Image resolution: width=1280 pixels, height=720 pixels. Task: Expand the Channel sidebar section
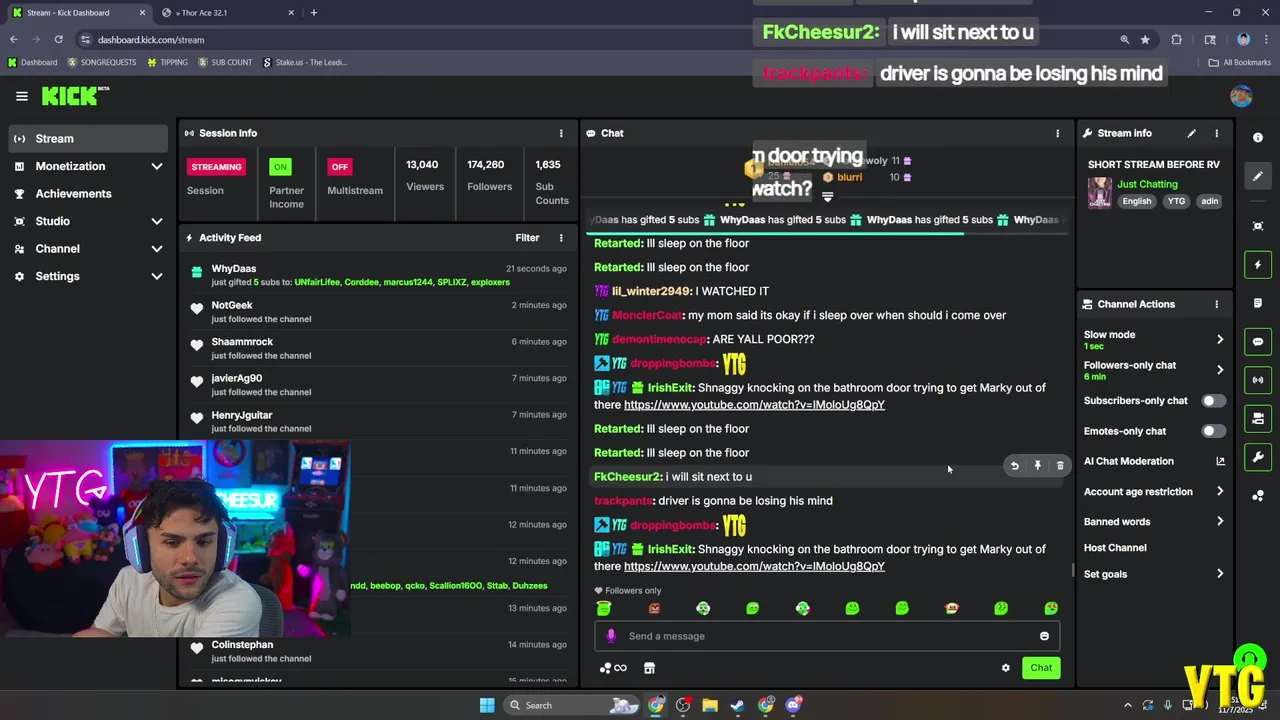tap(157, 249)
